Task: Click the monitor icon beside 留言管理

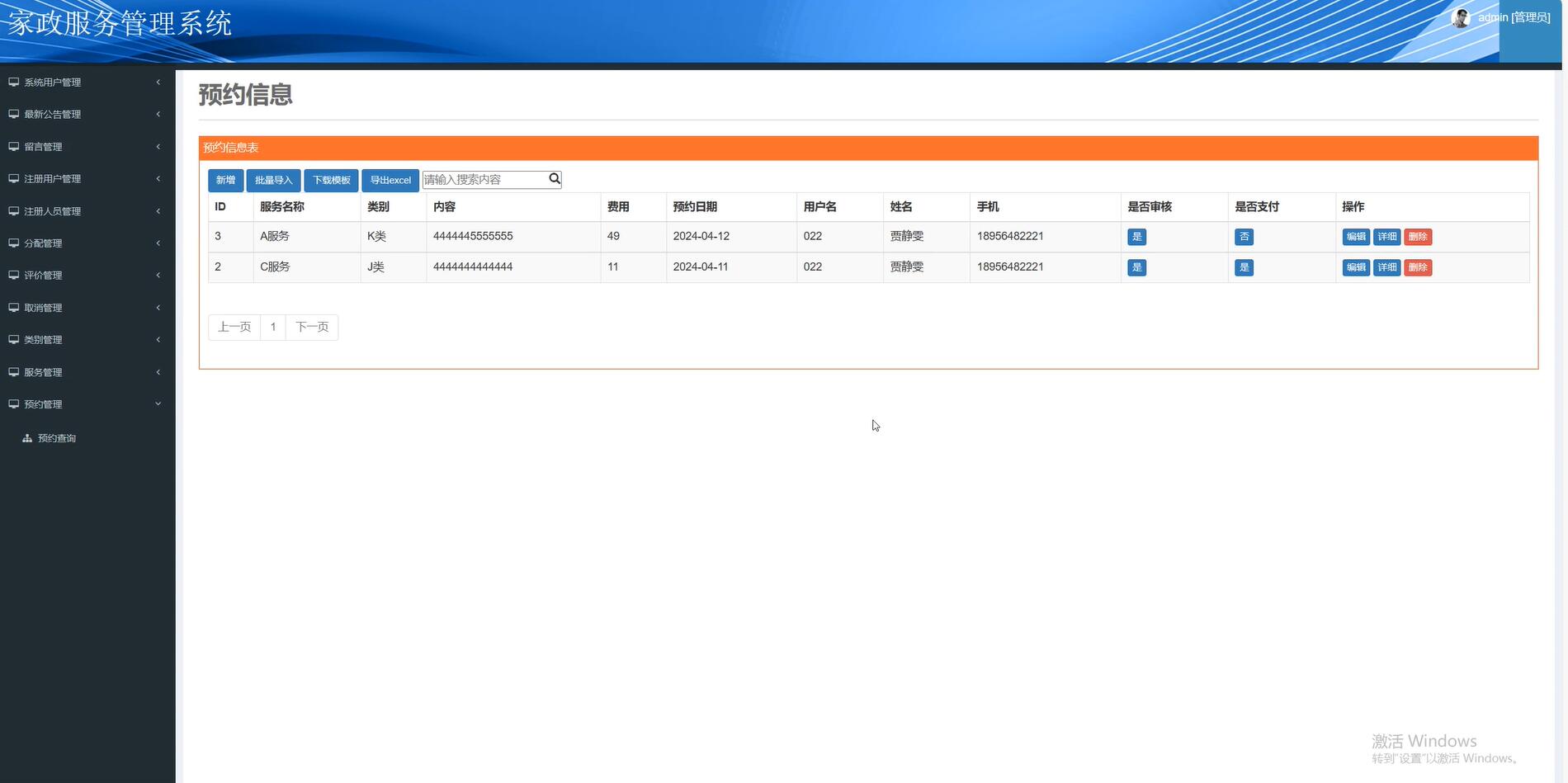Action: tap(14, 147)
